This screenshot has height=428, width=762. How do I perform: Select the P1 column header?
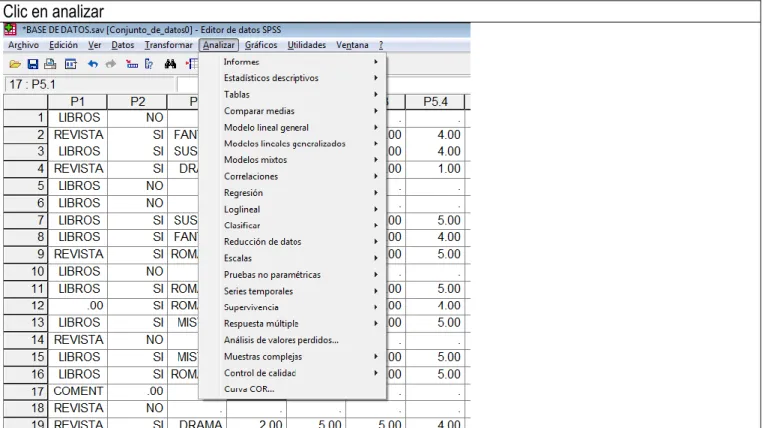click(77, 102)
